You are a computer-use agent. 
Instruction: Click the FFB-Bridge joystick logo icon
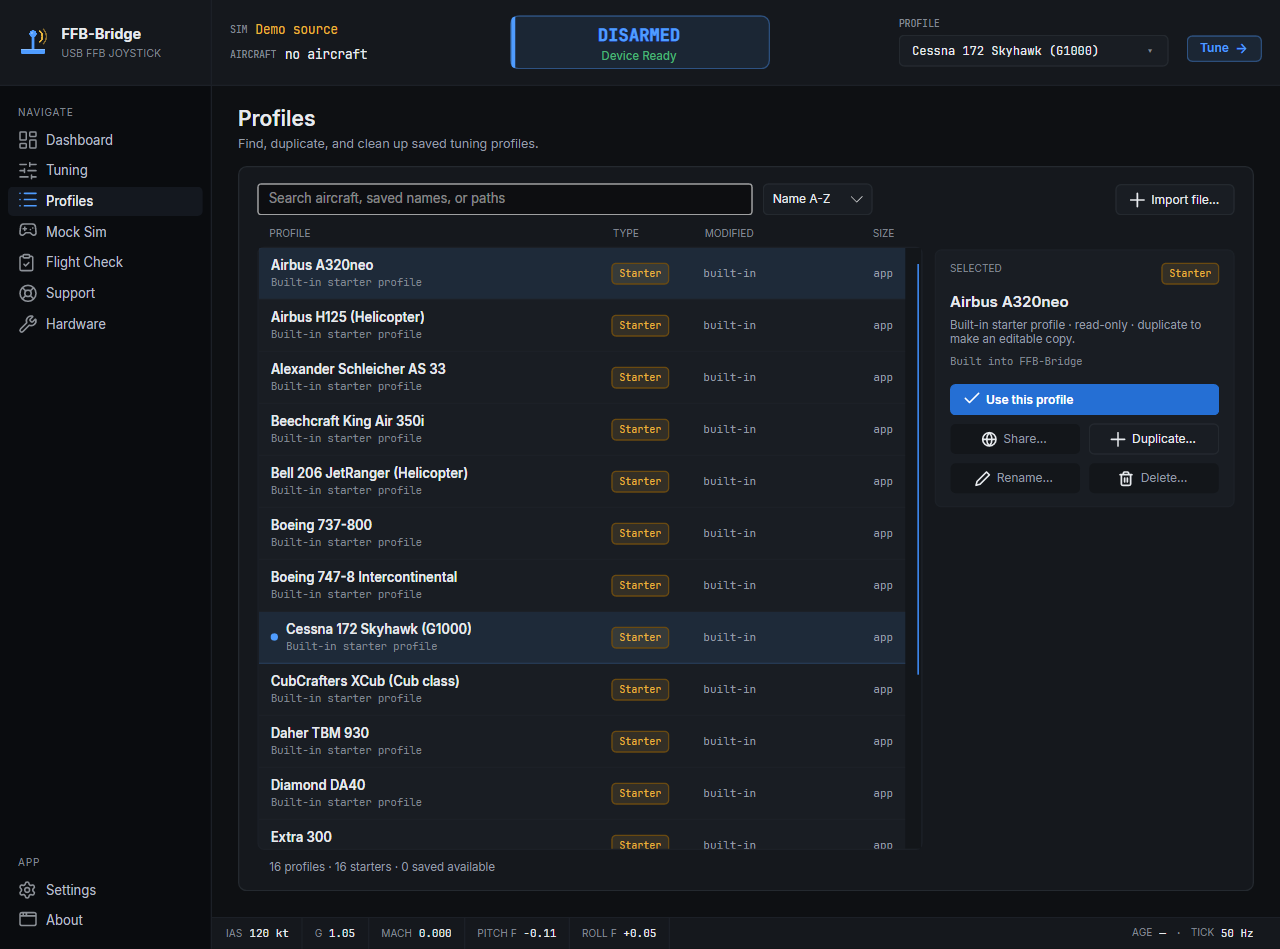coord(34,41)
